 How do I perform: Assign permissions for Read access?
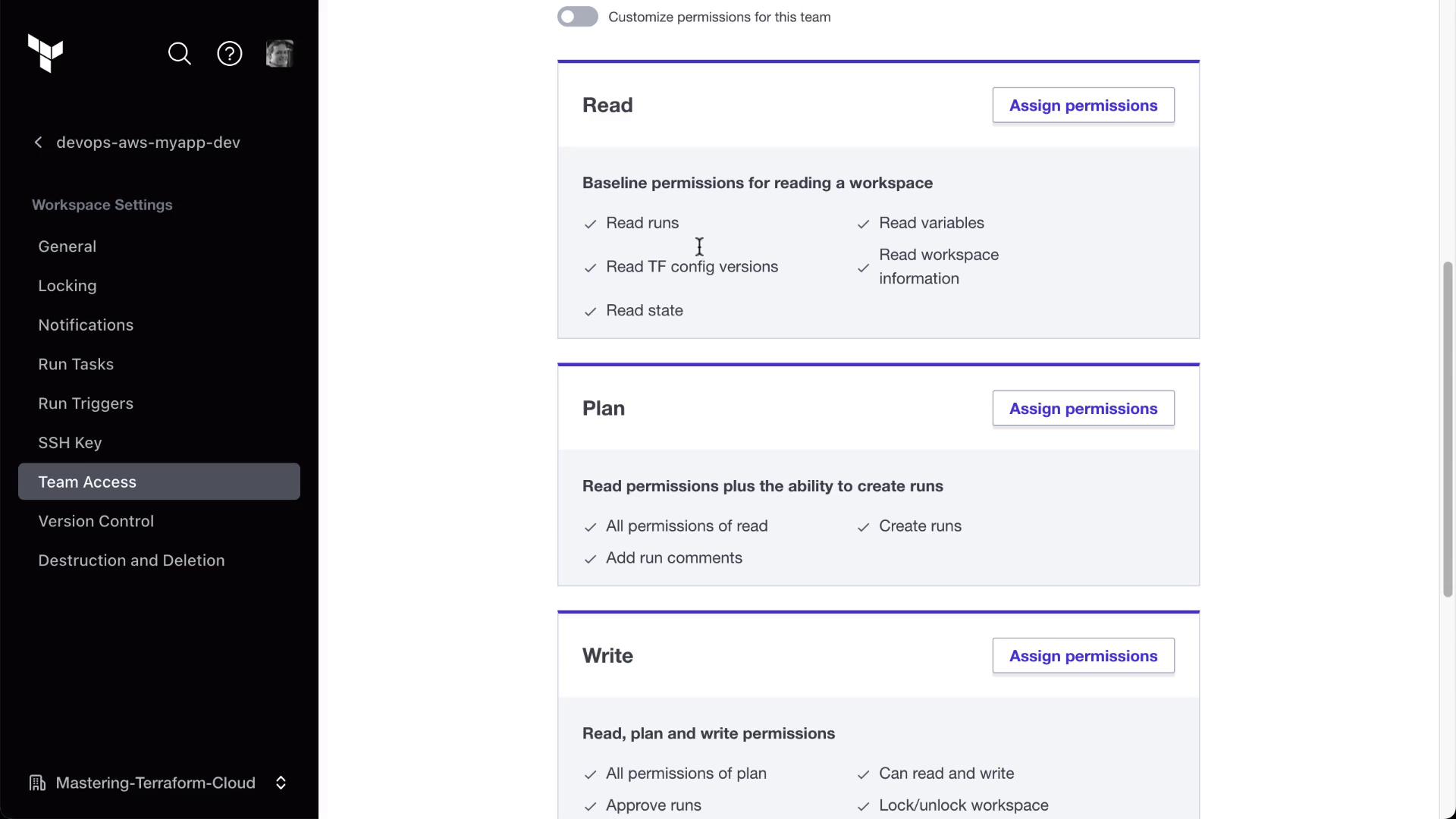click(x=1083, y=105)
